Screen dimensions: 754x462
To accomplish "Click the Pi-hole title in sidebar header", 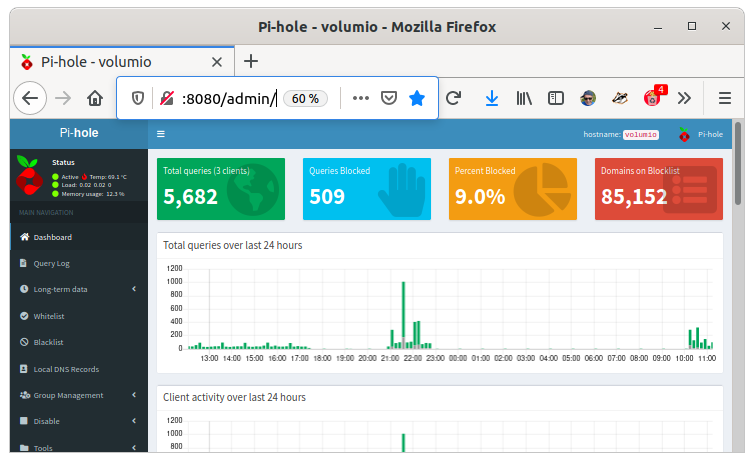I will [79, 133].
